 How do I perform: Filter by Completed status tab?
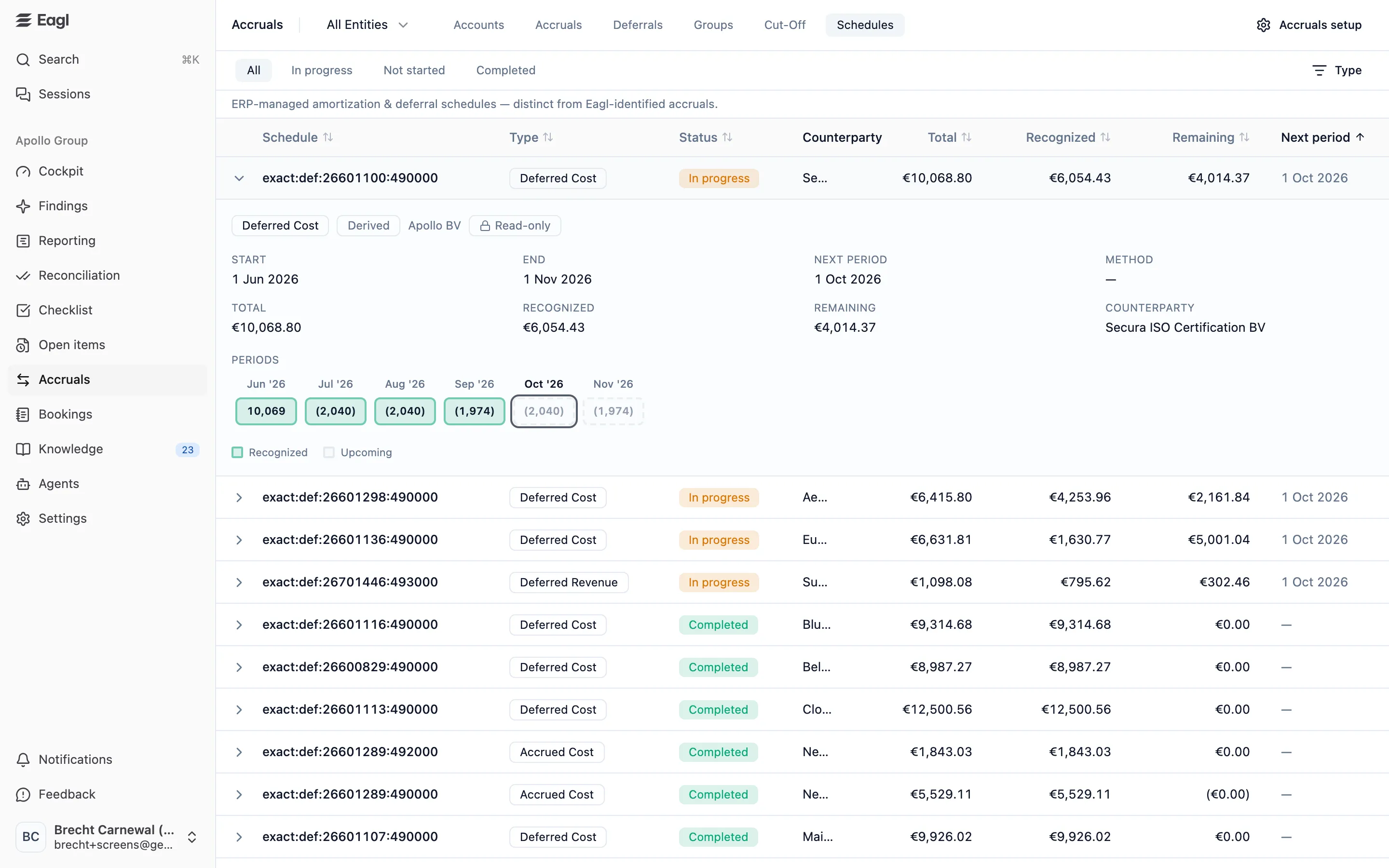coord(505,70)
